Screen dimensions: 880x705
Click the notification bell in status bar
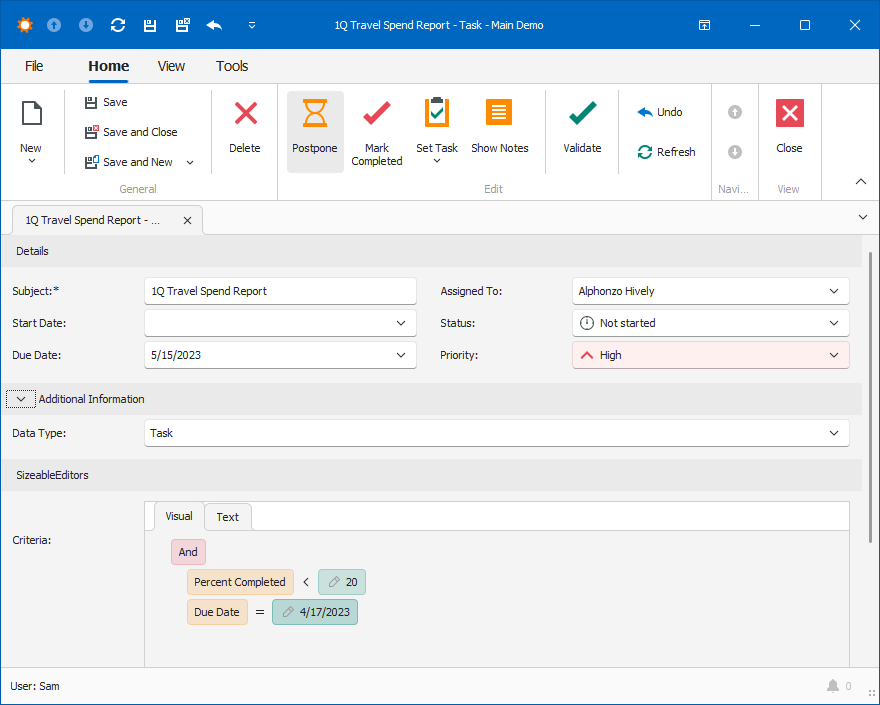(x=832, y=686)
